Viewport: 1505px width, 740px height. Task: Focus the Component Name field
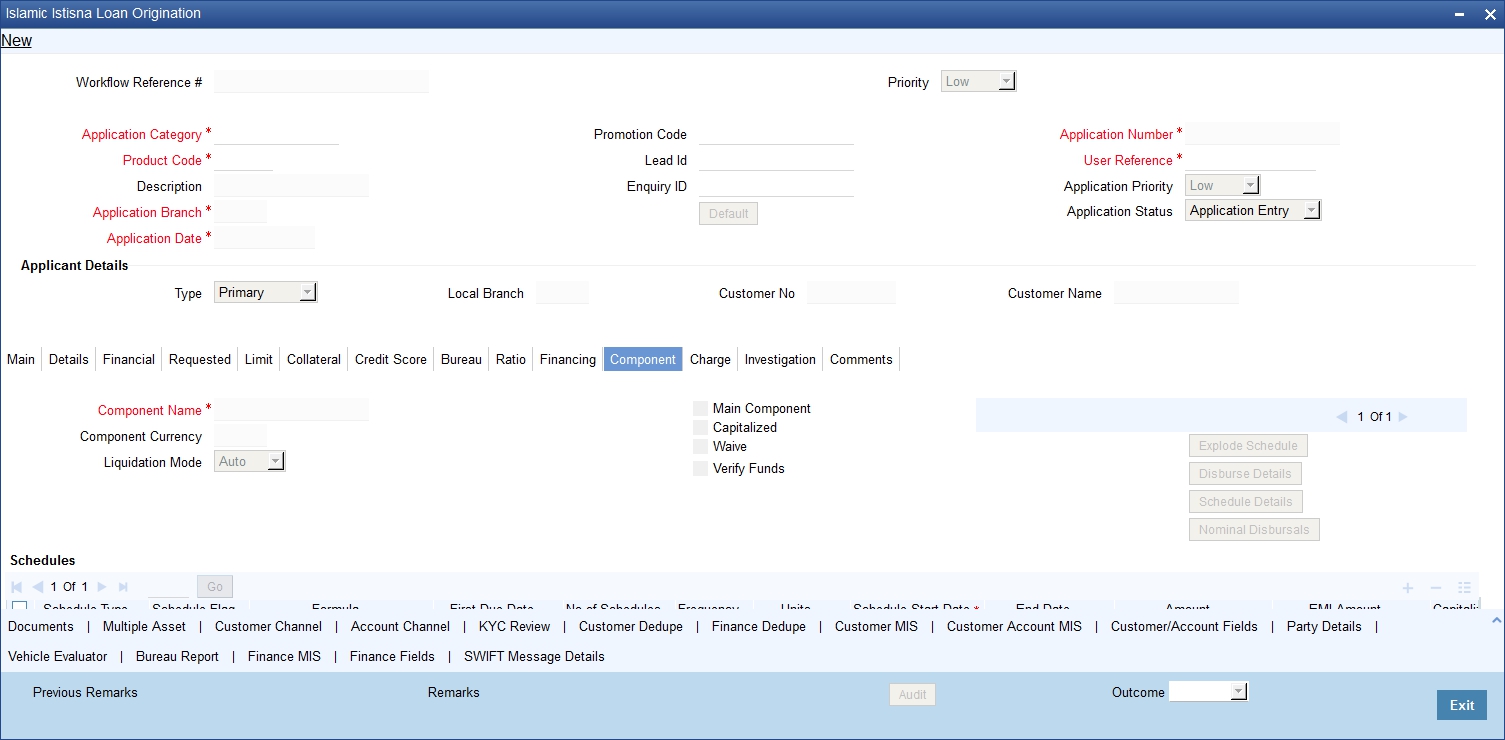coord(292,410)
